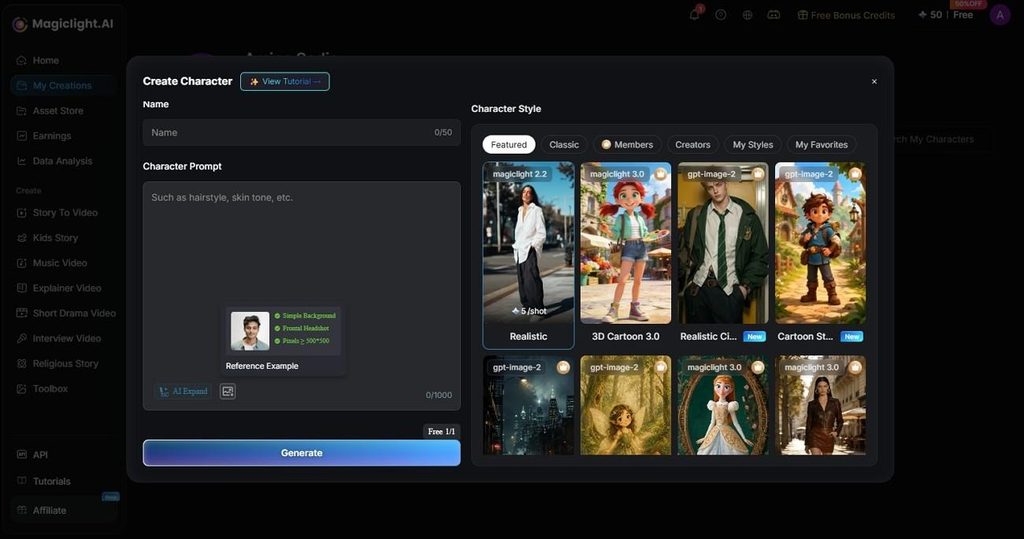1024x539 pixels.
Task: Click the 5/shot cost label
Action: tap(529, 311)
